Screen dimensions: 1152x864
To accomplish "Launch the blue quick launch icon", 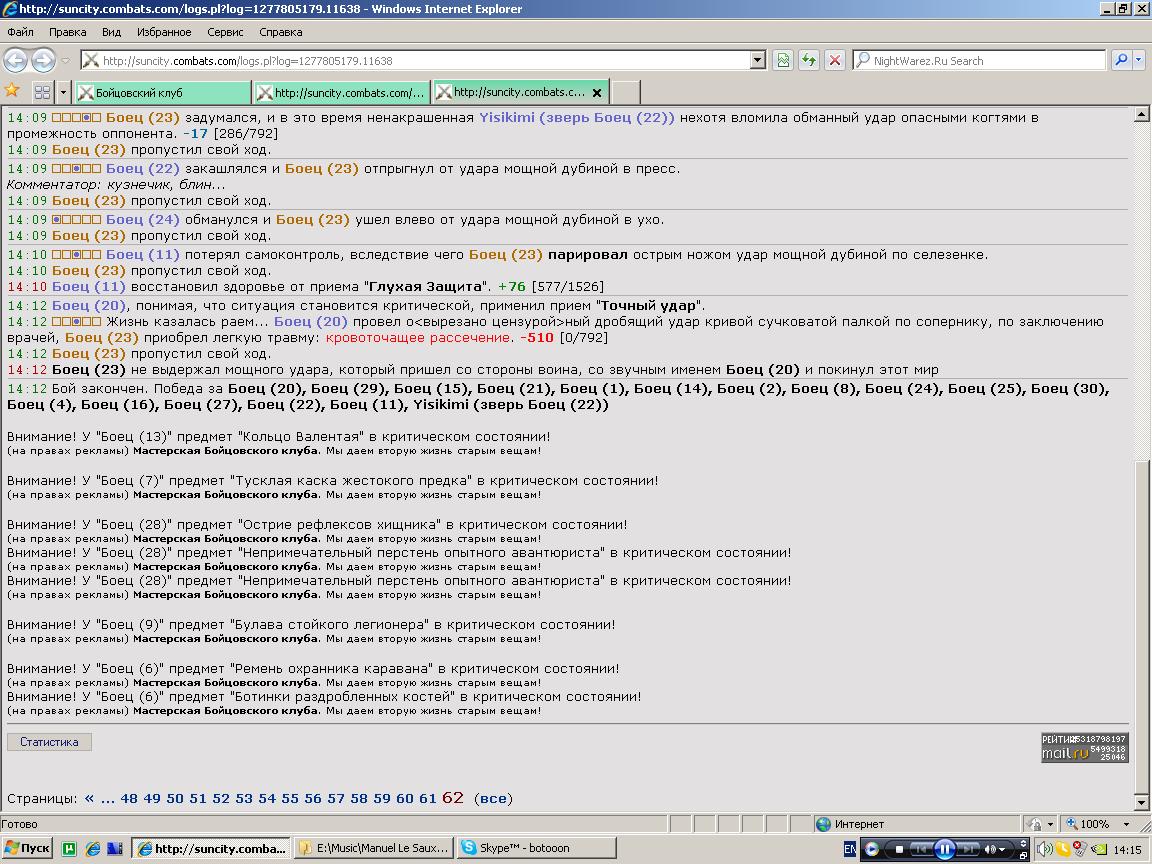I will (x=115, y=849).
